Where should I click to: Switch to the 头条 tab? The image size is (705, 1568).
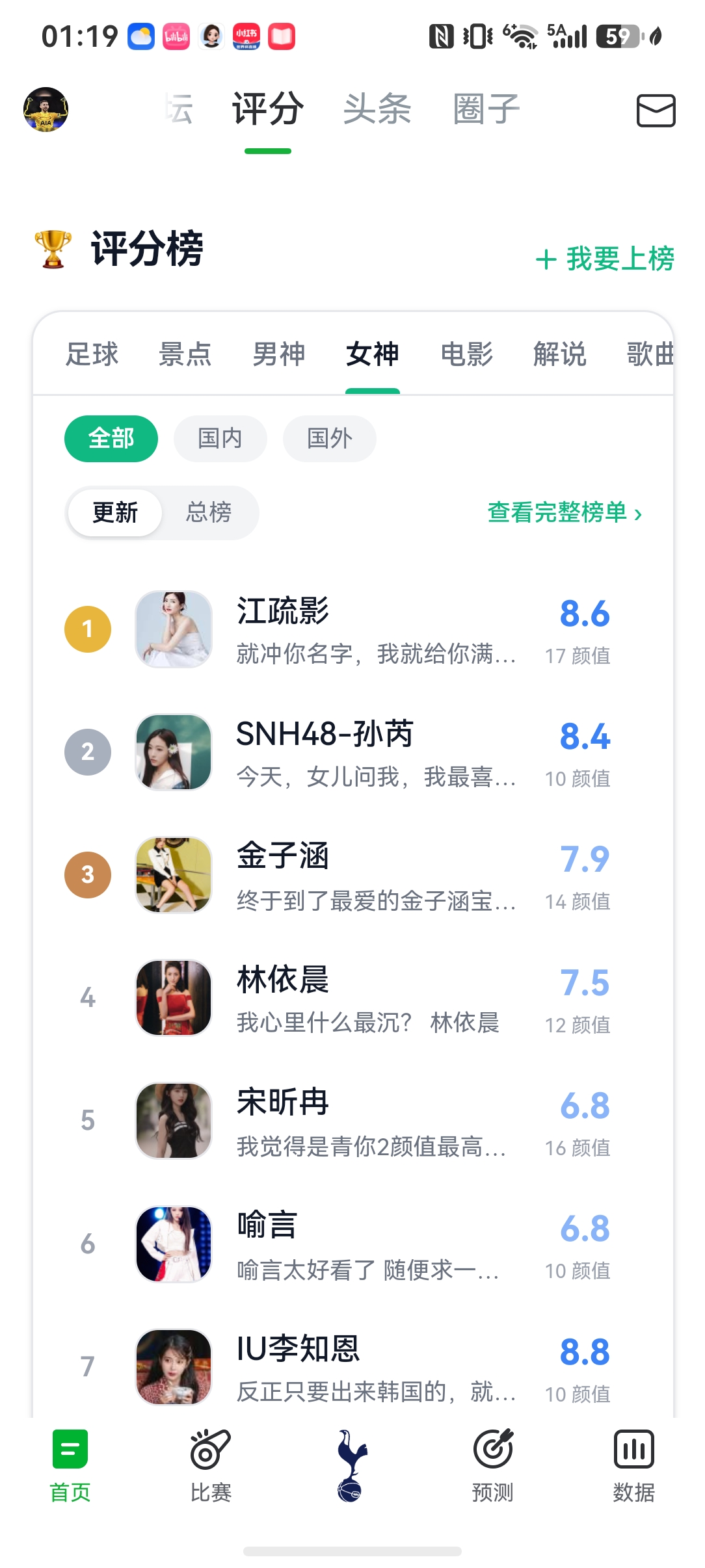(377, 109)
